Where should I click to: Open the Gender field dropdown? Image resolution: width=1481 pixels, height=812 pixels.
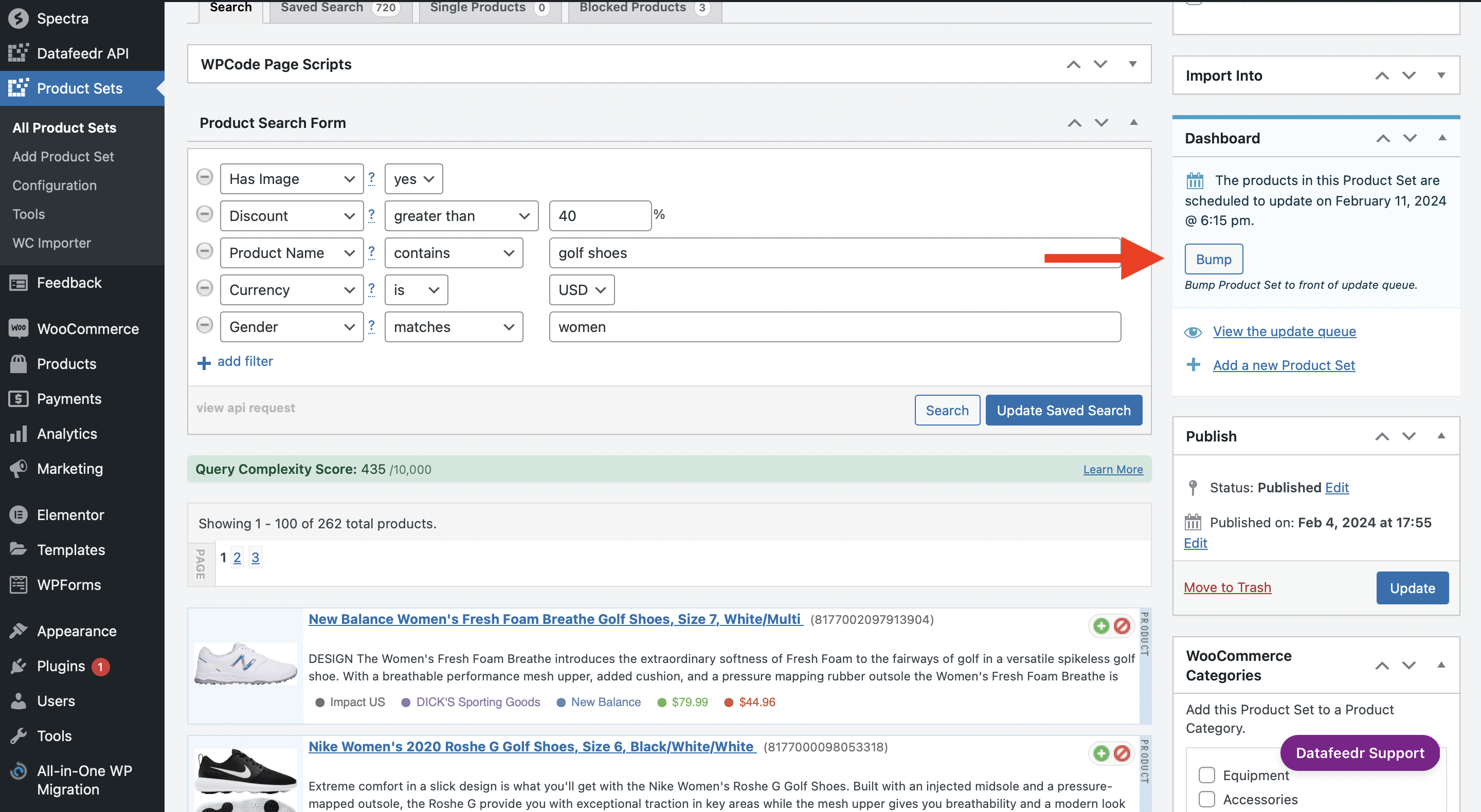tap(292, 327)
